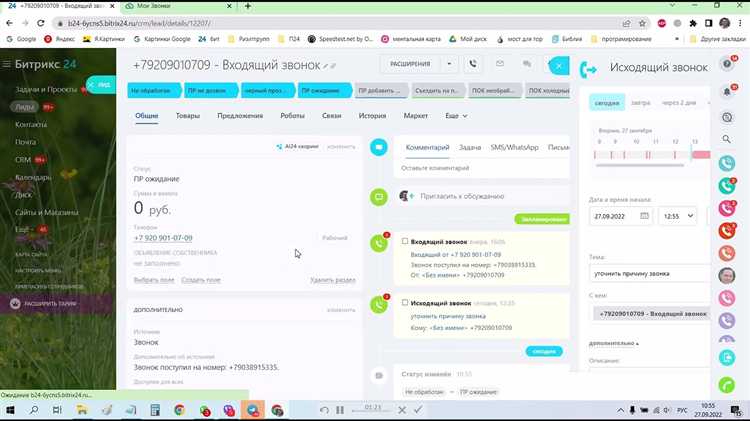The image size is (750, 421).
Task: Open the Windows Start menu
Action: pos(10,410)
